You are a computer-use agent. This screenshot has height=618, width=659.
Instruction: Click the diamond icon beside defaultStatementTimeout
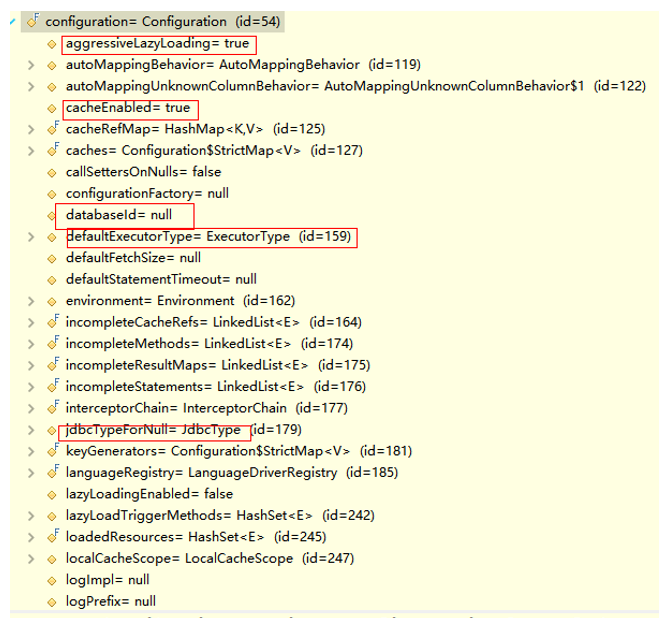[52, 280]
